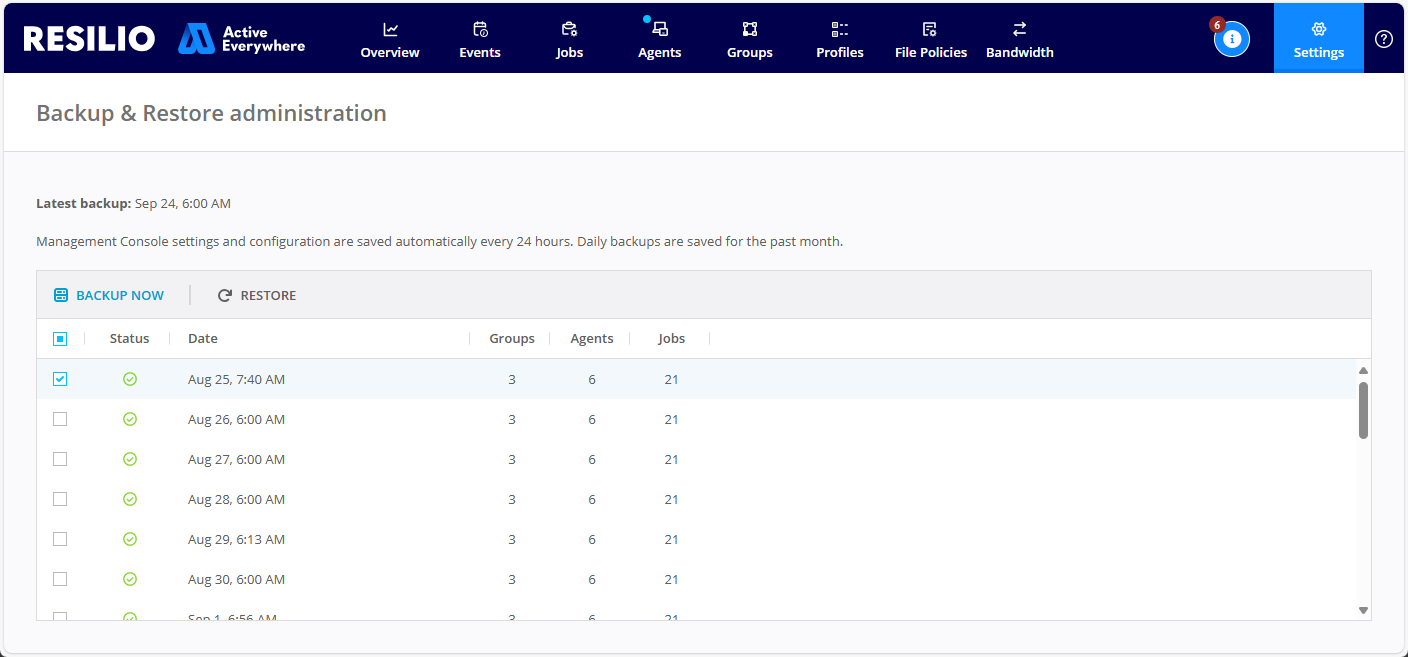Tick the Aug 28, 6:00 AM backup checkbox
This screenshot has width=1408, height=657.
coord(60,499)
